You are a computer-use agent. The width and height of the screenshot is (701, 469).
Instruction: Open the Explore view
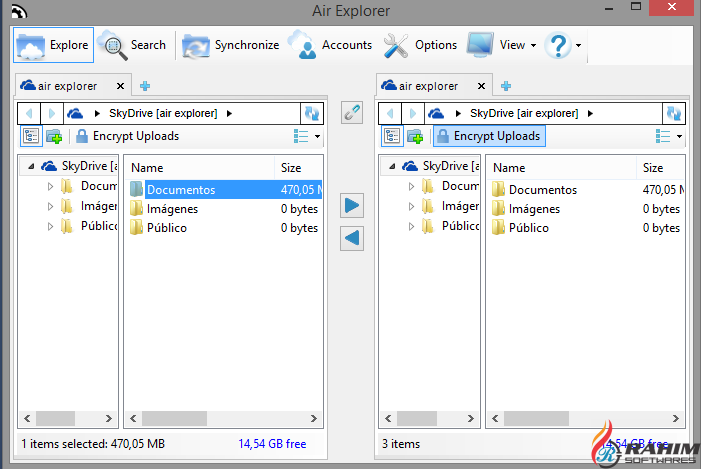[x=53, y=45]
